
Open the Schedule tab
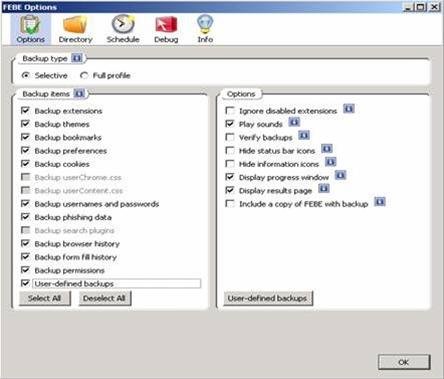click(123, 30)
